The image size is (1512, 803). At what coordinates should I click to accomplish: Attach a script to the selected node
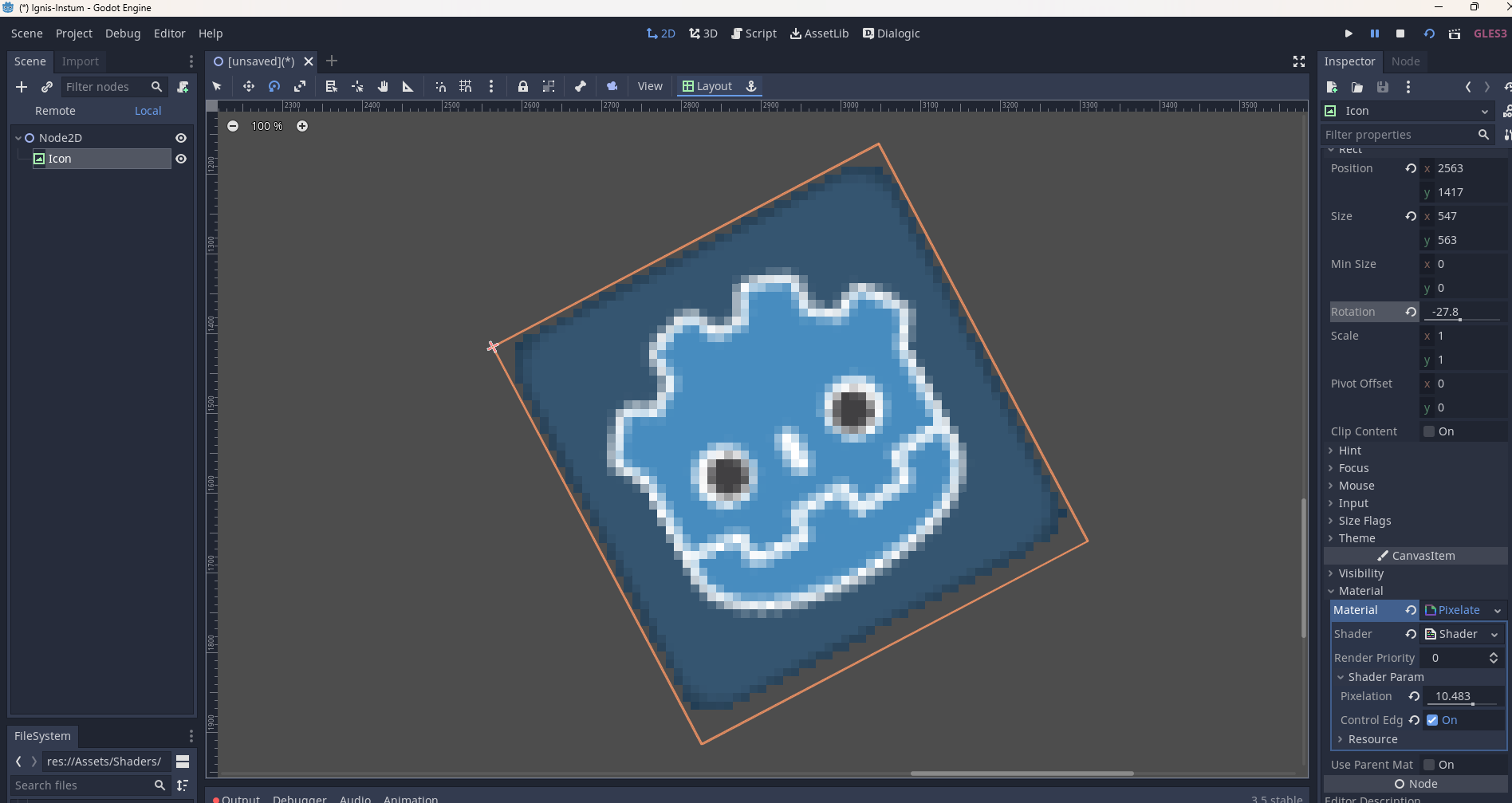183,87
